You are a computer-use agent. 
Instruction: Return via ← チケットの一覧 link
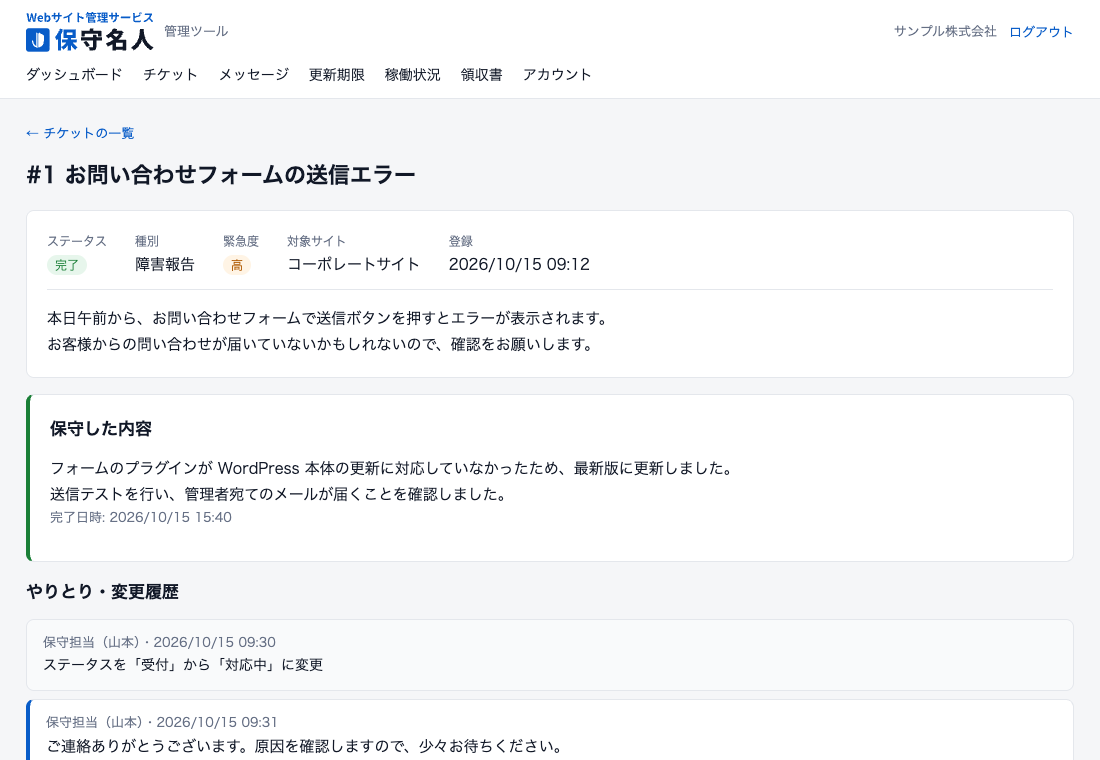pos(80,133)
